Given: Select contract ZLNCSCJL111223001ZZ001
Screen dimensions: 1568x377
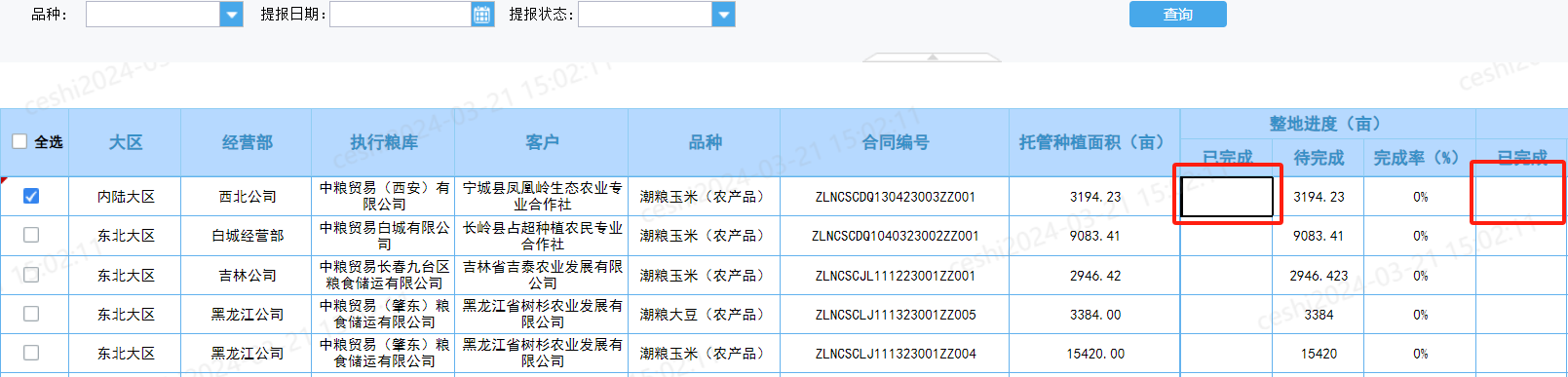Looking at the screenshot, I should 895,276.
